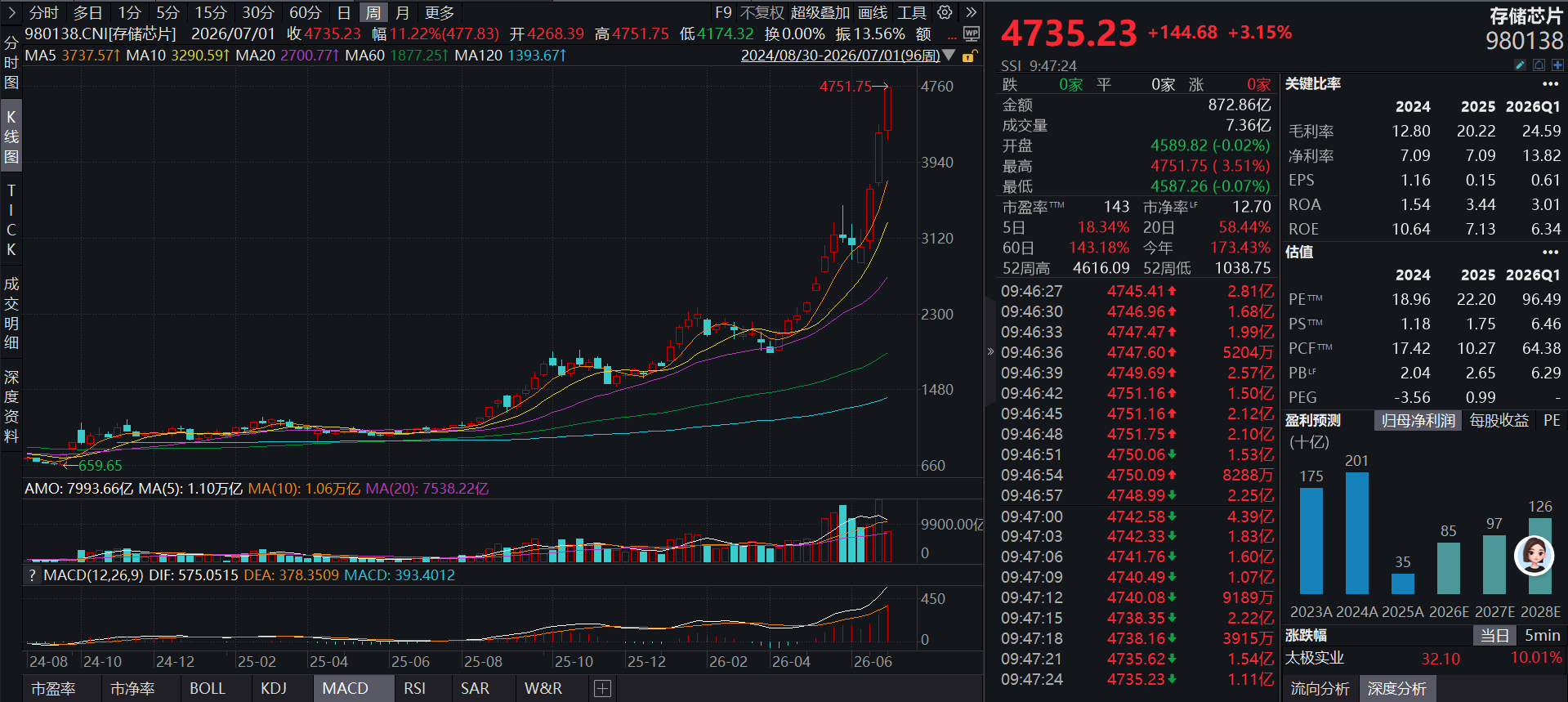
Task: Open 深度分析 panel
Action: coord(1396,689)
